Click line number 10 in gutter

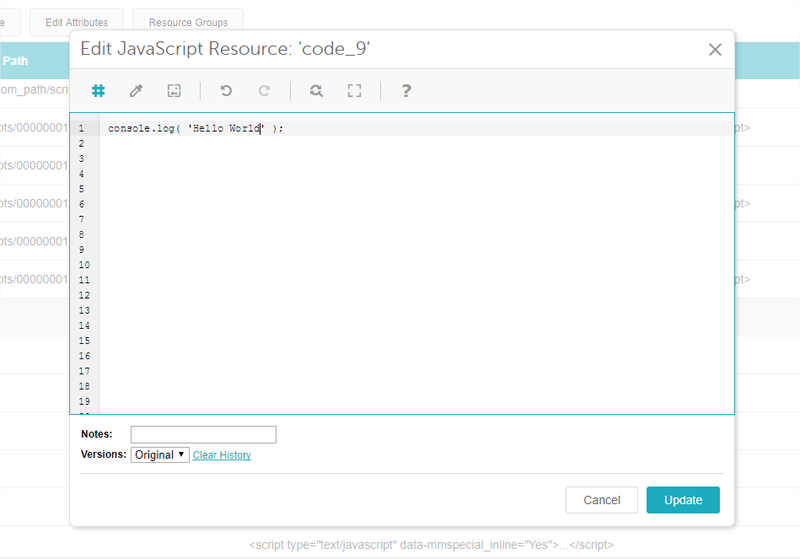[x=84, y=265]
